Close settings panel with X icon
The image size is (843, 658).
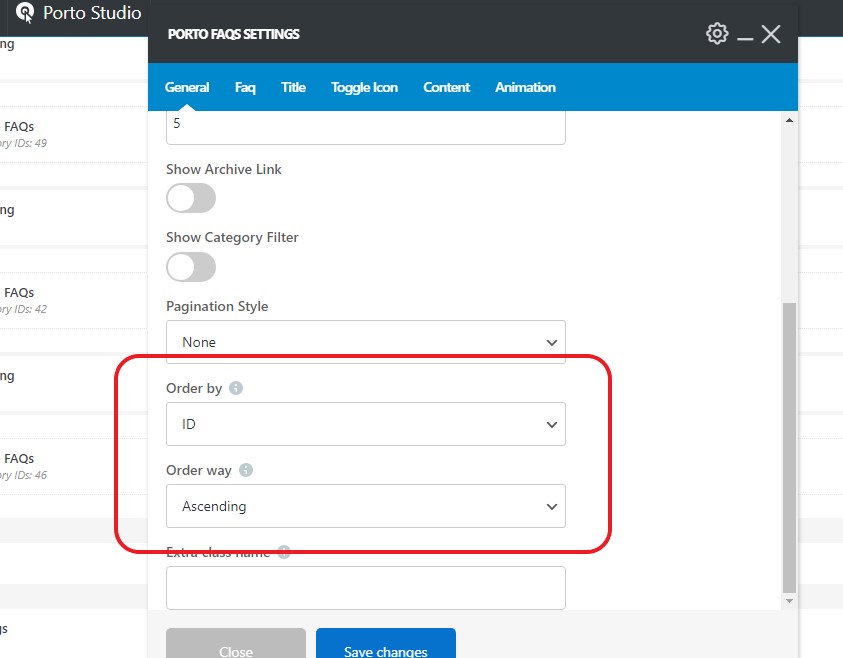pos(771,34)
